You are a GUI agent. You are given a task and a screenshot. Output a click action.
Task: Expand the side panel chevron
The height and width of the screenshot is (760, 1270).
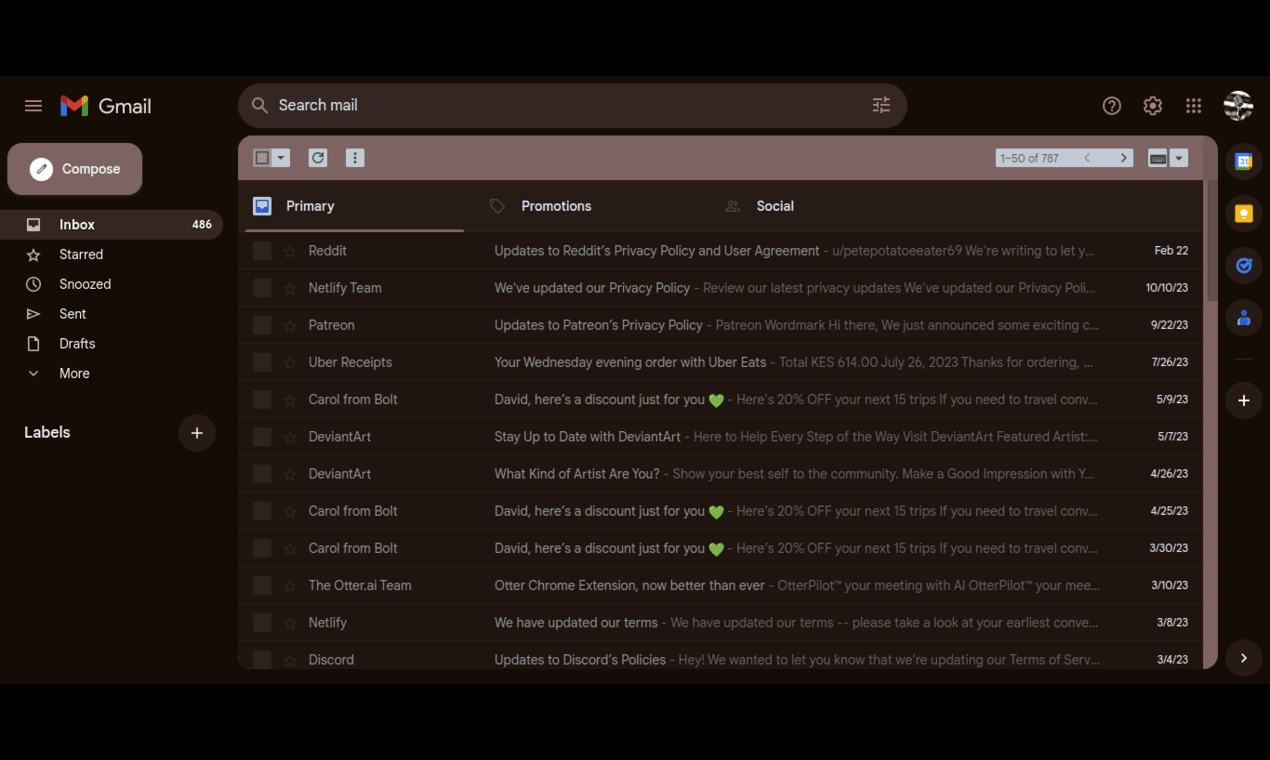pos(1243,658)
